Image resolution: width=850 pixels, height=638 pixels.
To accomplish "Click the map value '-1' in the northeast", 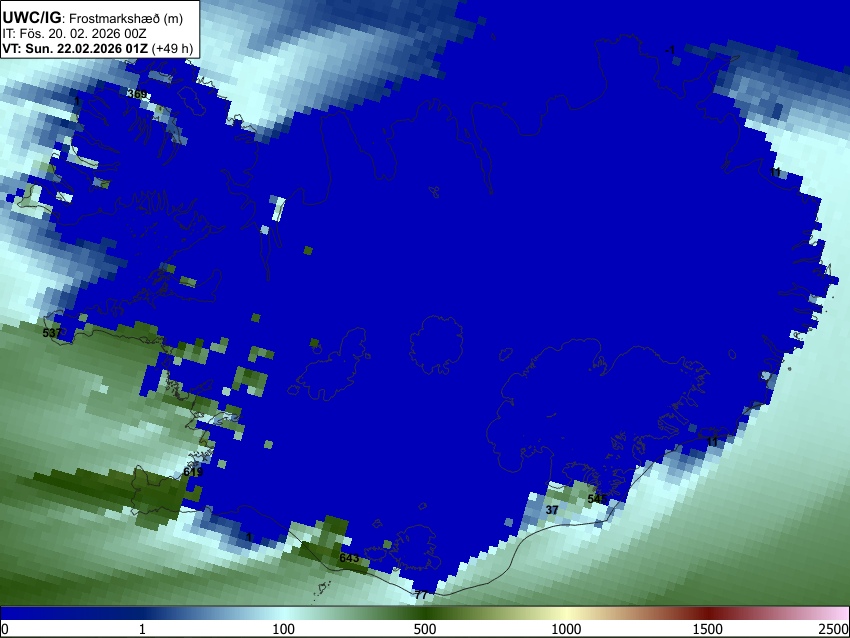I will click(x=670, y=50).
